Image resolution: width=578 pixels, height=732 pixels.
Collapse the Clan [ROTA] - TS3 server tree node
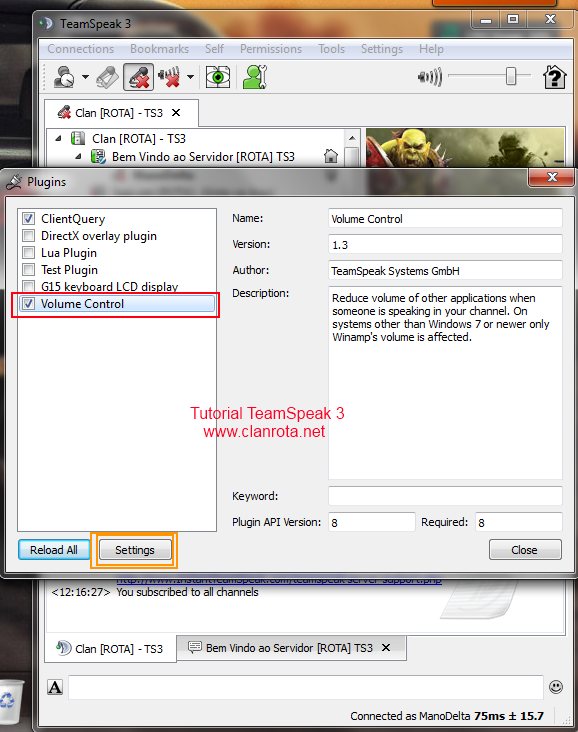[x=59, y=138]
